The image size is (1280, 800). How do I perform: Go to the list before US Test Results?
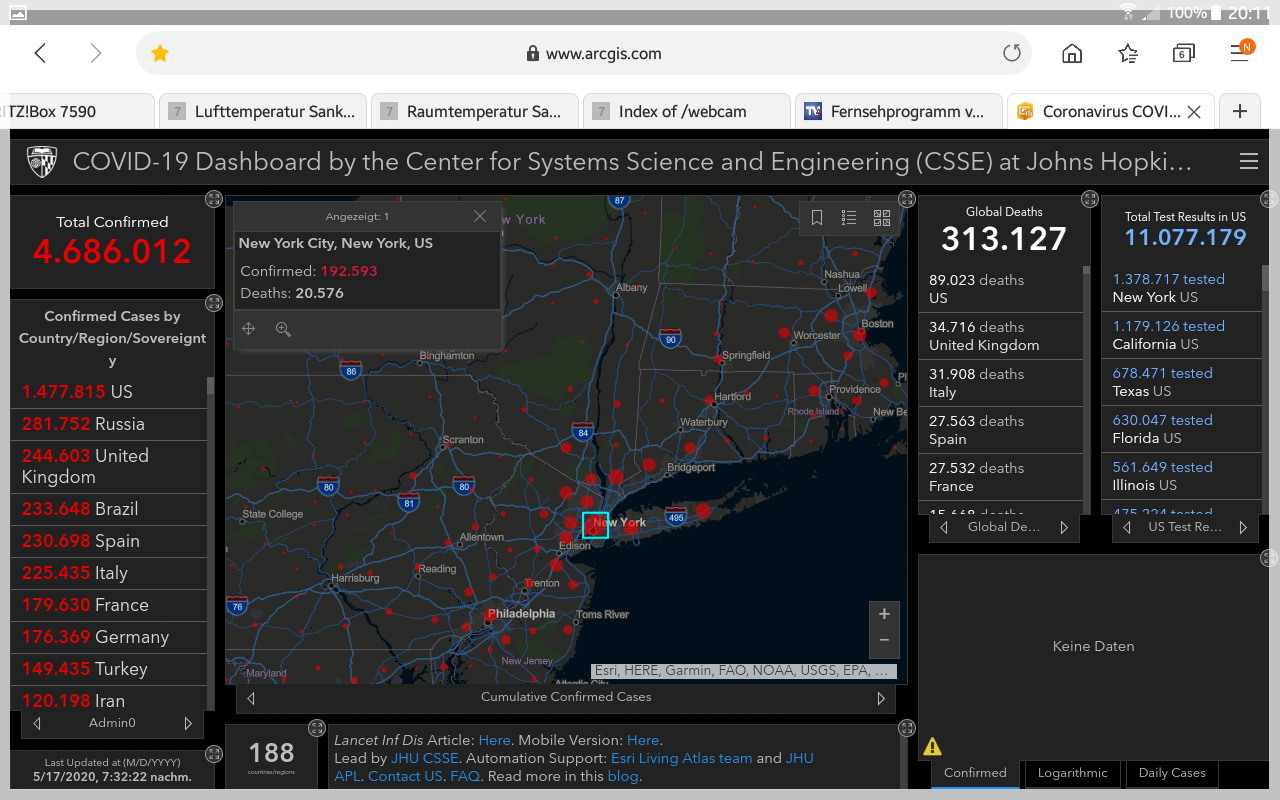point(1128,527)
